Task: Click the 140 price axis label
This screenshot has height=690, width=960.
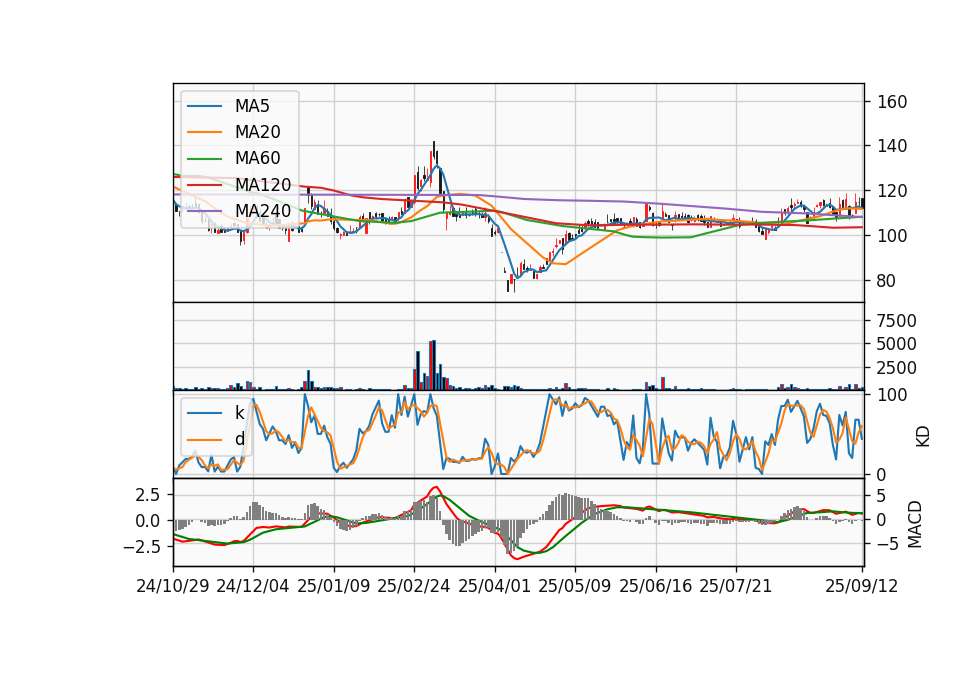Action: [891, 146]
